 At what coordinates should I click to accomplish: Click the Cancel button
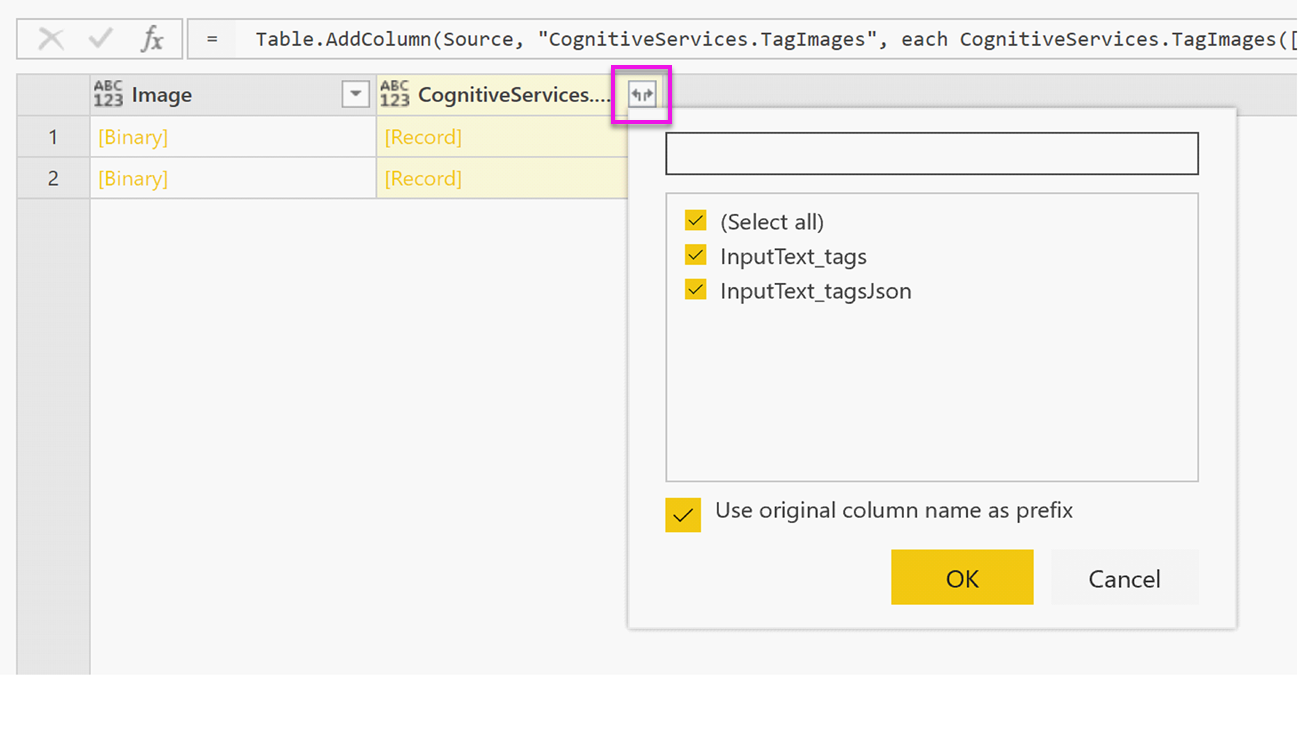point(1124,577)
